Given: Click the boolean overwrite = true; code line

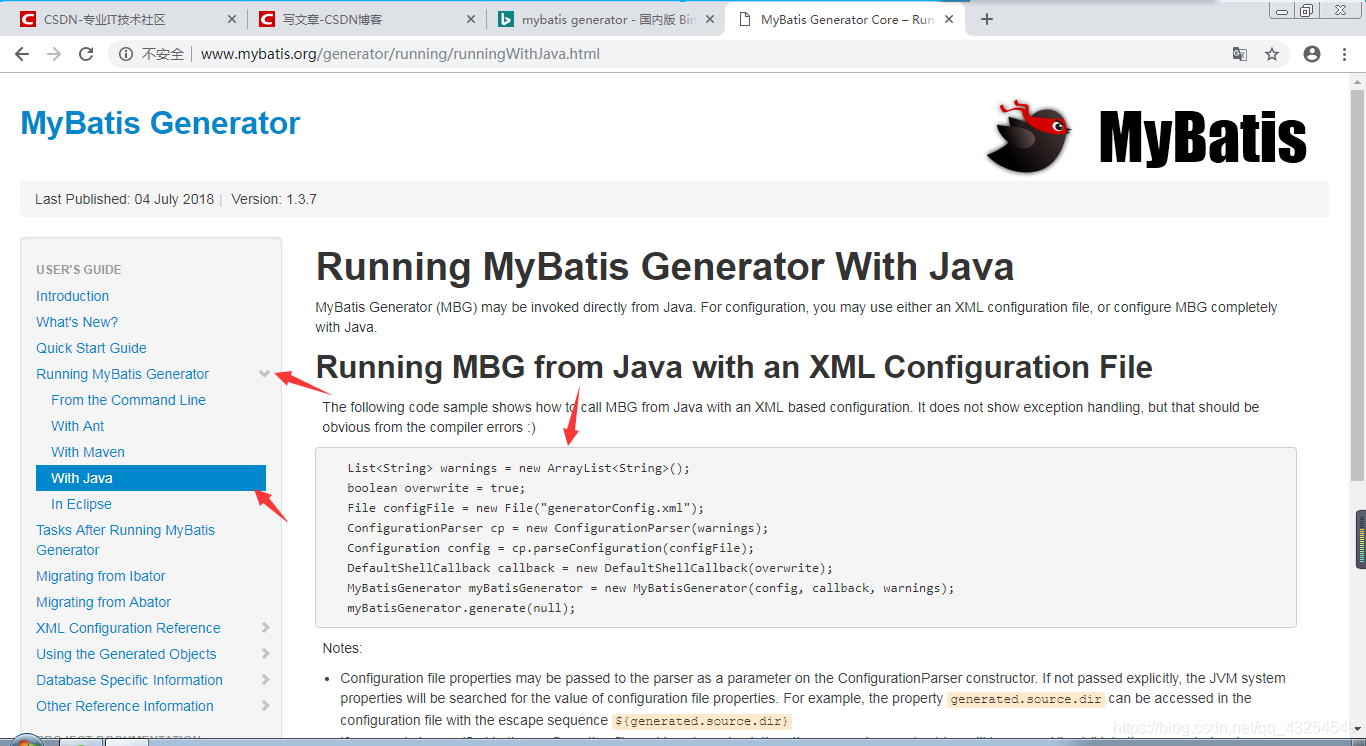Looking at the screenshot, I should pos(436,488).
